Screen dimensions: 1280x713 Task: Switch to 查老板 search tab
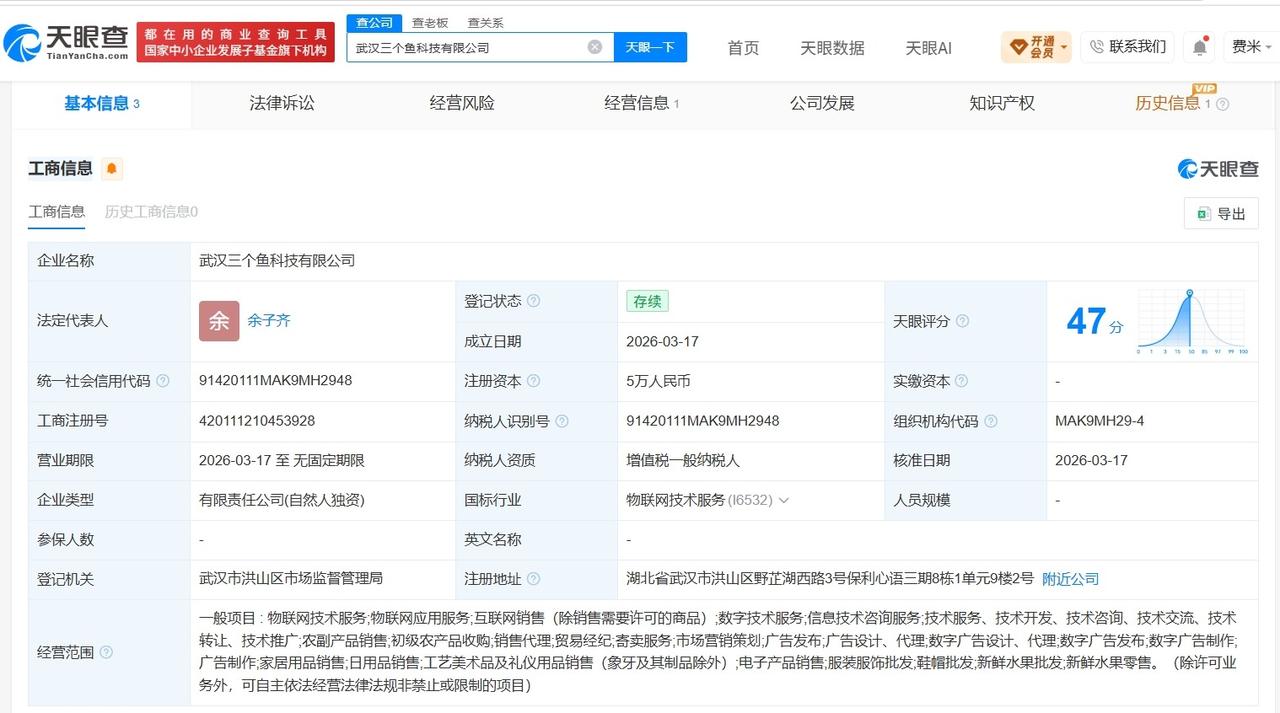pos(430,22)
